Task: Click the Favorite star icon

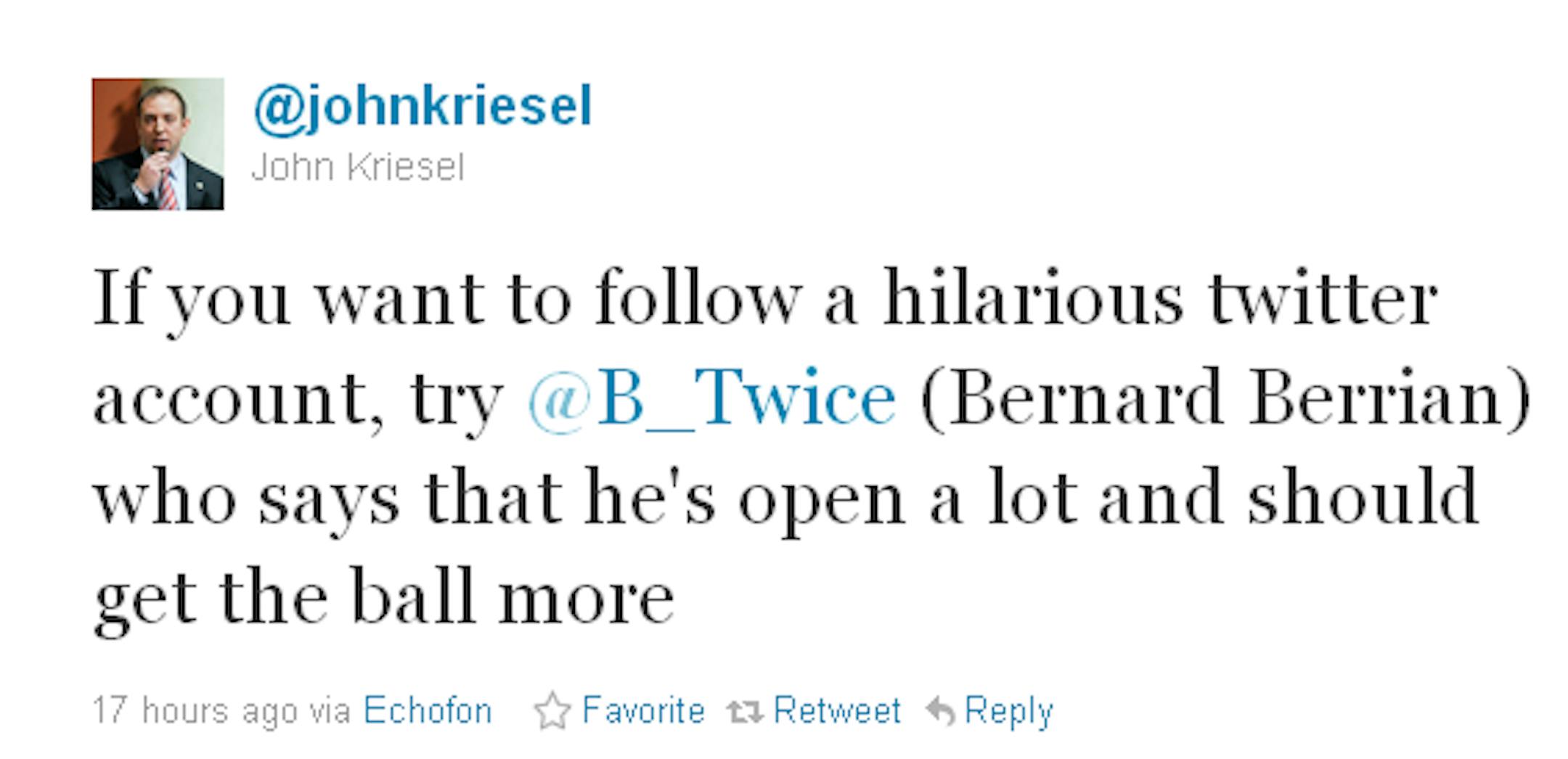Action: click(x=552, y=711)
